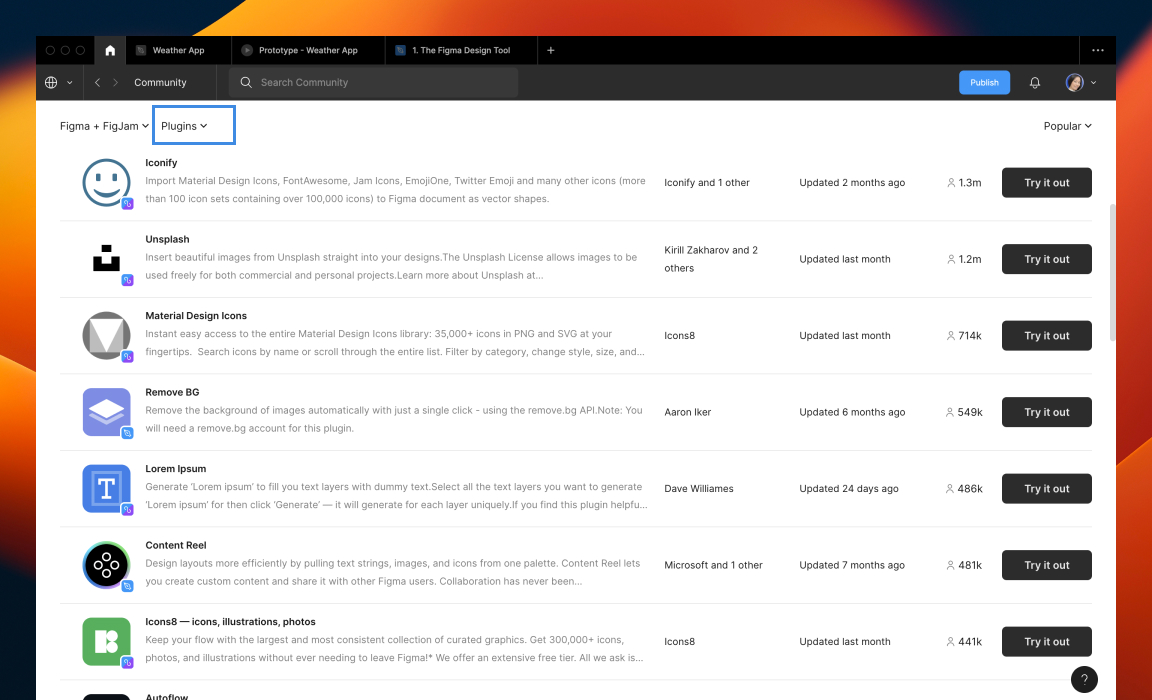Expand the chevron beside the globe icon
The image size is (1152, 700).
point(70,83)
